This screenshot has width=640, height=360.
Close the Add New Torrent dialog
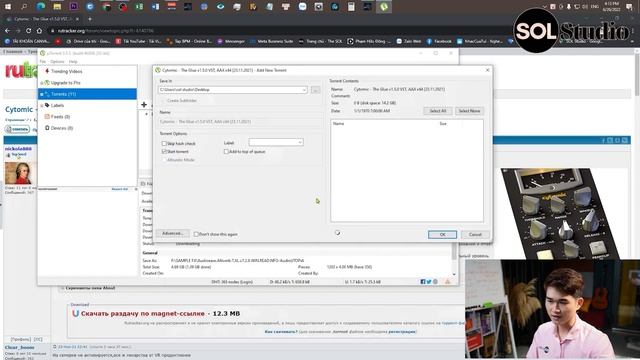point(487,70)
